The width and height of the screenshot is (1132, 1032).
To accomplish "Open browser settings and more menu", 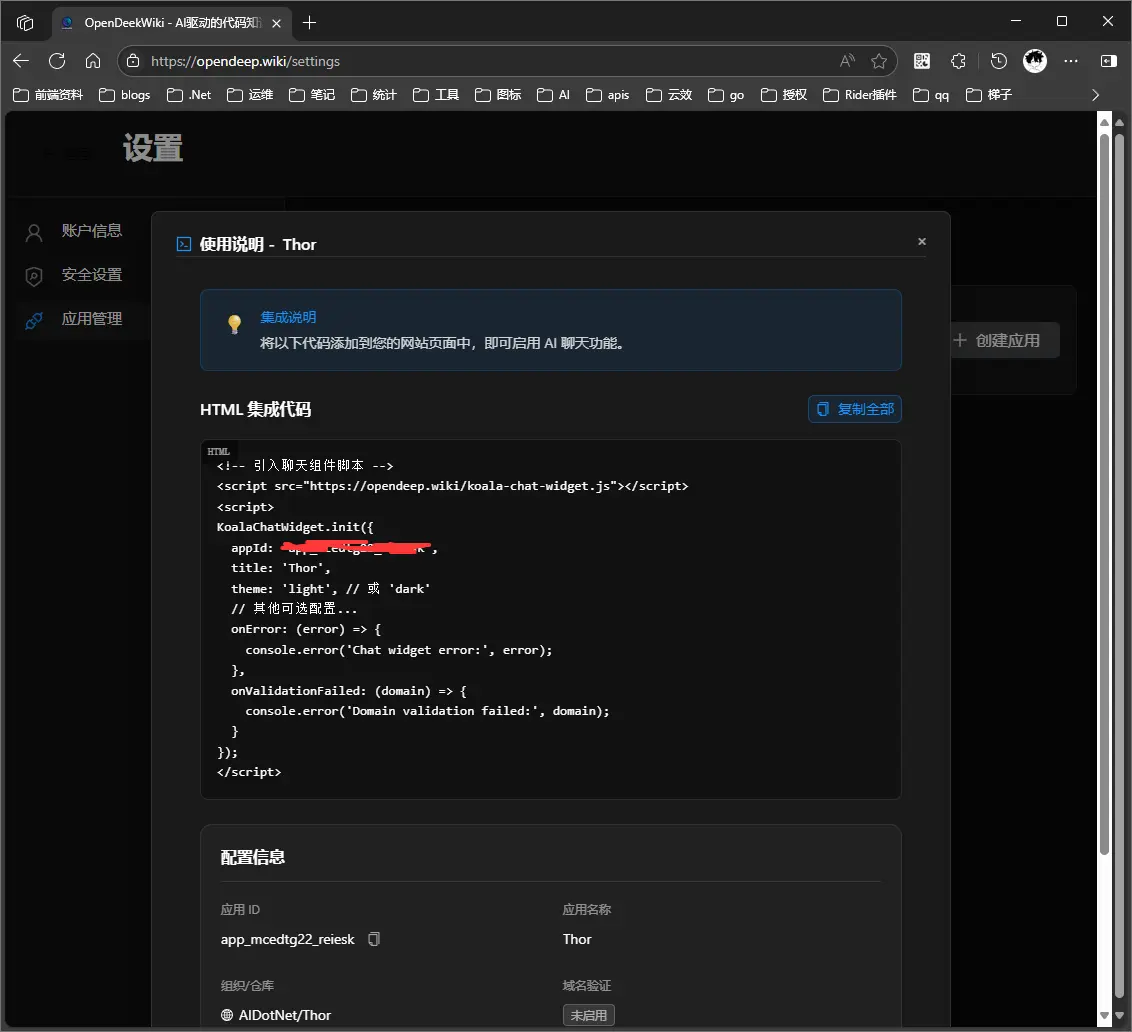I will pyautogui.click(x=1071, y=61).
